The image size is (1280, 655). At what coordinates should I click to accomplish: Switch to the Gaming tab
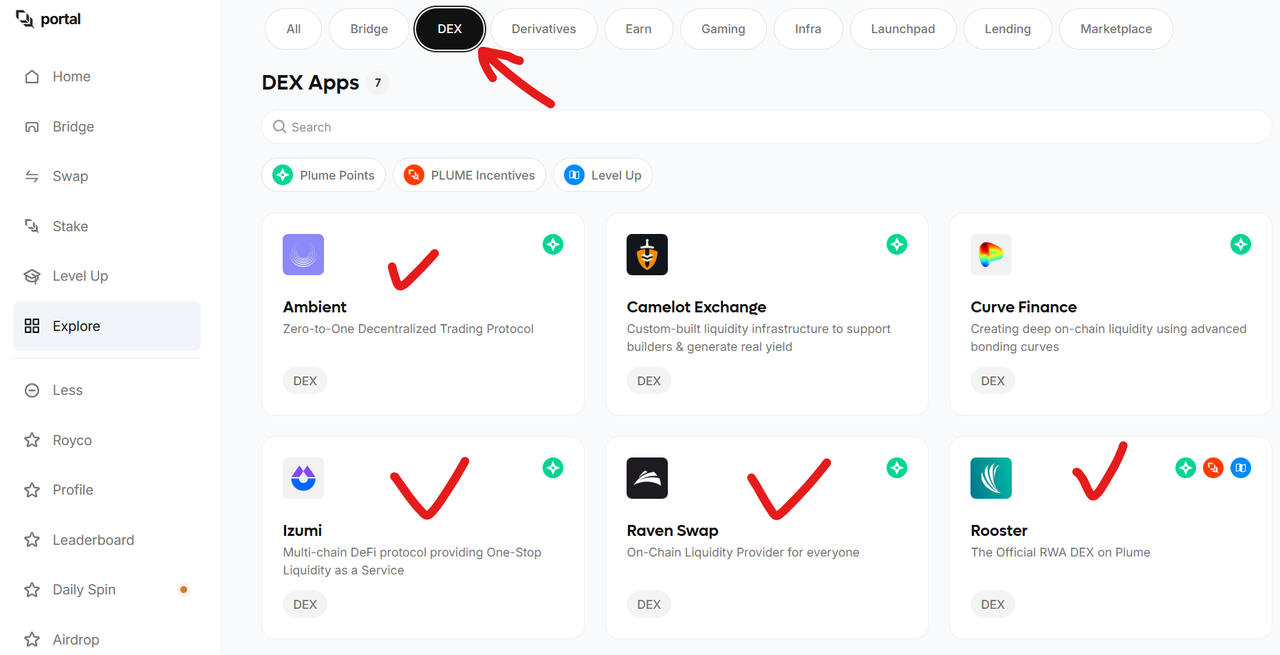click(723, 29)
